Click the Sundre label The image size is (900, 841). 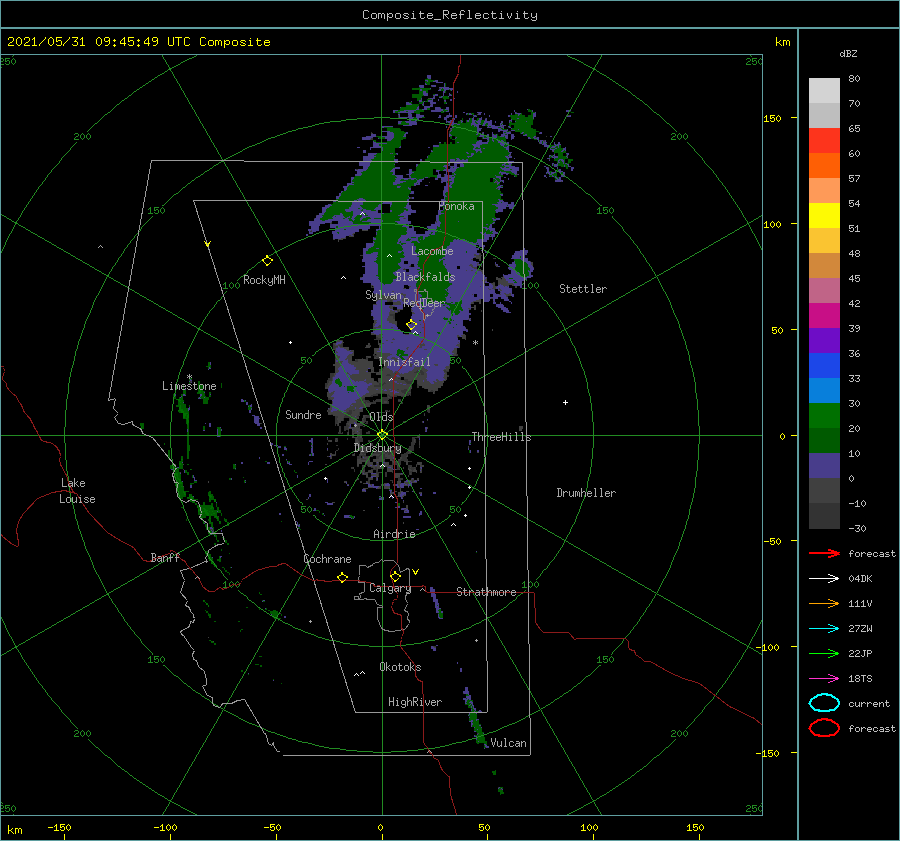point(303,414)
